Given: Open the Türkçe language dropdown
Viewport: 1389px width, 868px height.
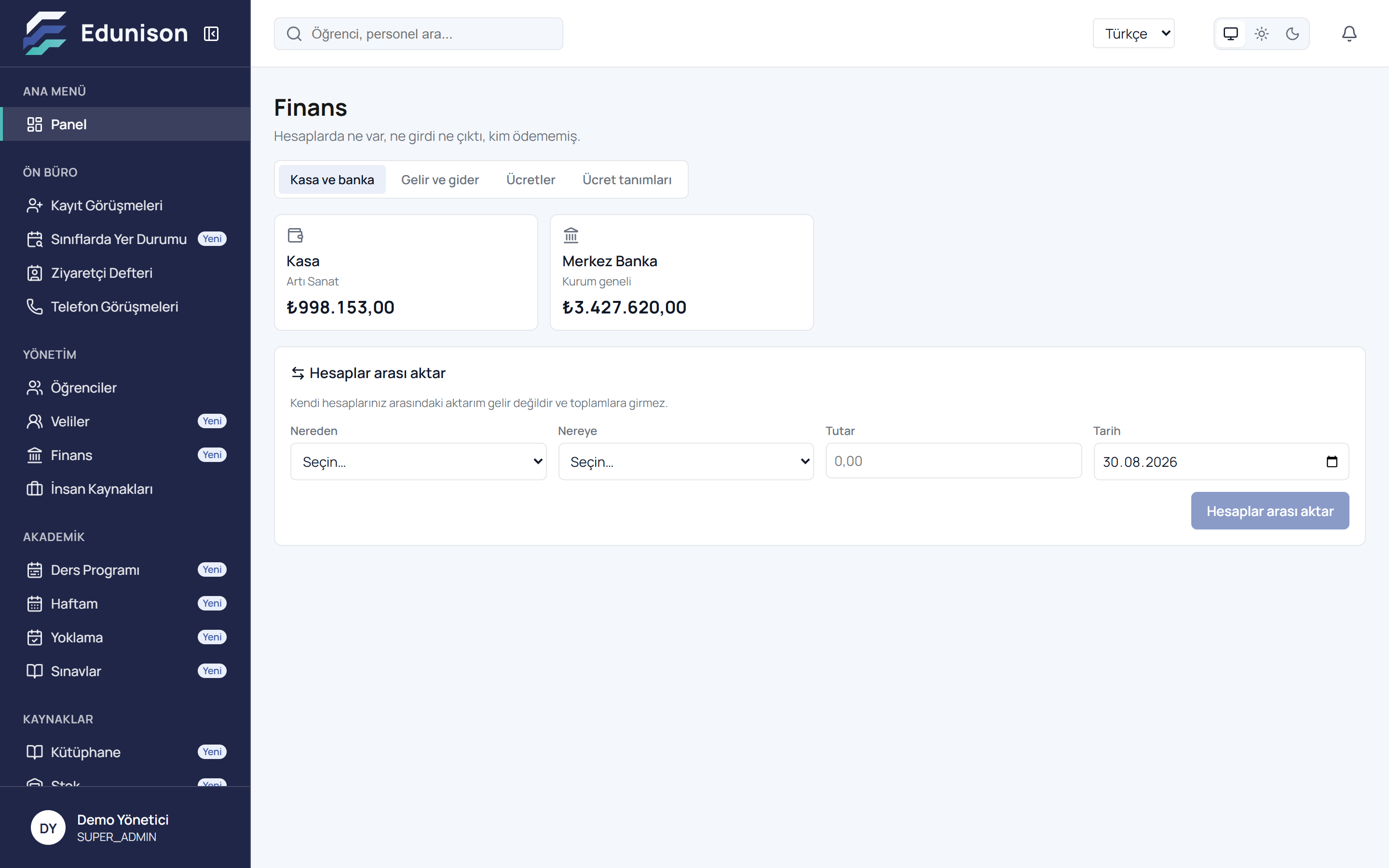Looking at the screenshot, I should [x=1133, y=34].
